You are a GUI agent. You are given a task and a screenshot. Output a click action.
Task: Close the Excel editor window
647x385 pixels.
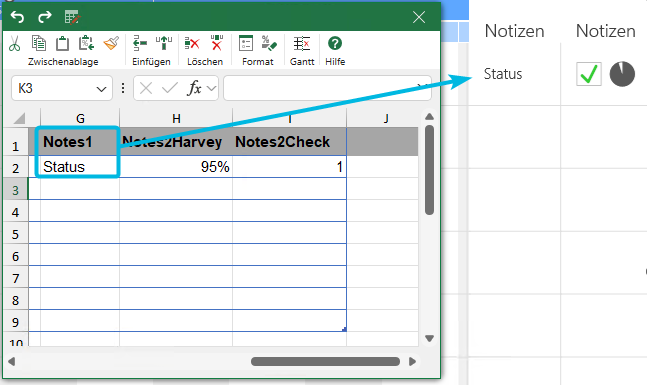click(x=419, y=17)
